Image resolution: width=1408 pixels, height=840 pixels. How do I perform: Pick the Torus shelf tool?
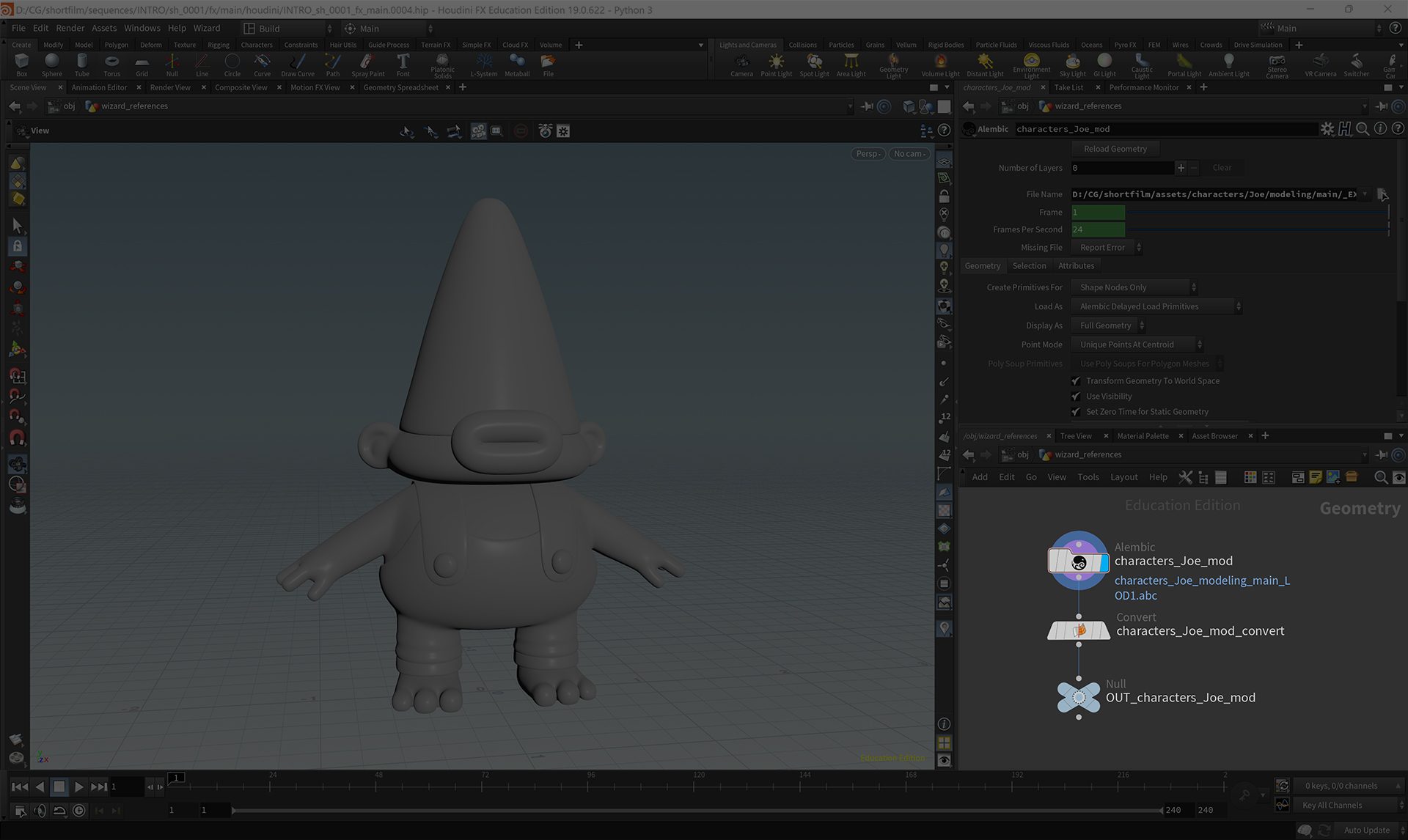tap(111, 65)
